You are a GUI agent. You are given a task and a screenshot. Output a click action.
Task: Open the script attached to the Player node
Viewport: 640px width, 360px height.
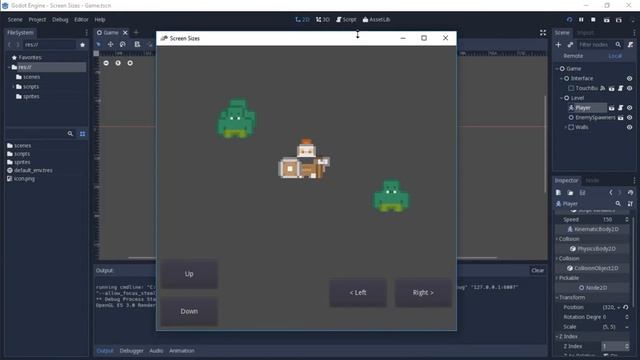click(620, 108)
